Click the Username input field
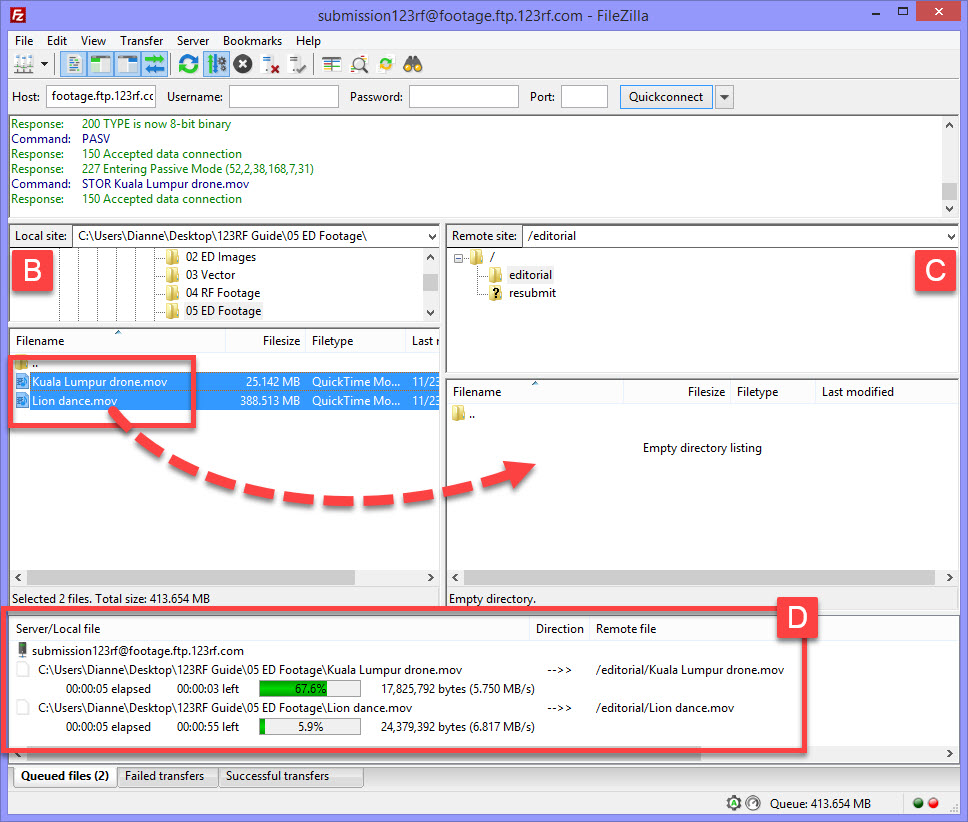The height and width of the screenshot is (822, 968). pos(284,96)
